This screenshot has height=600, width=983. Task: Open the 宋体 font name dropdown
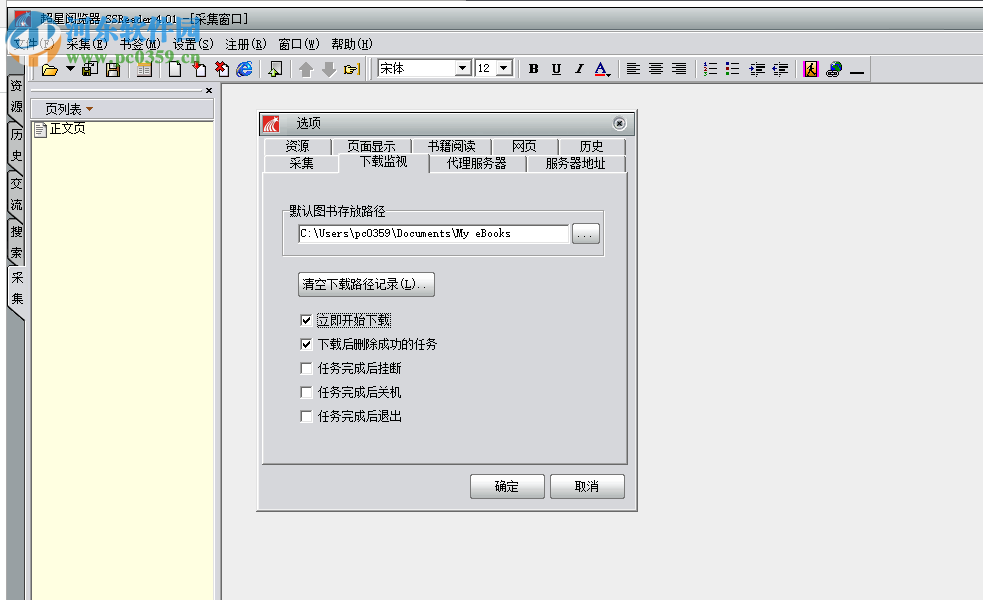click(x=463, y=68)
